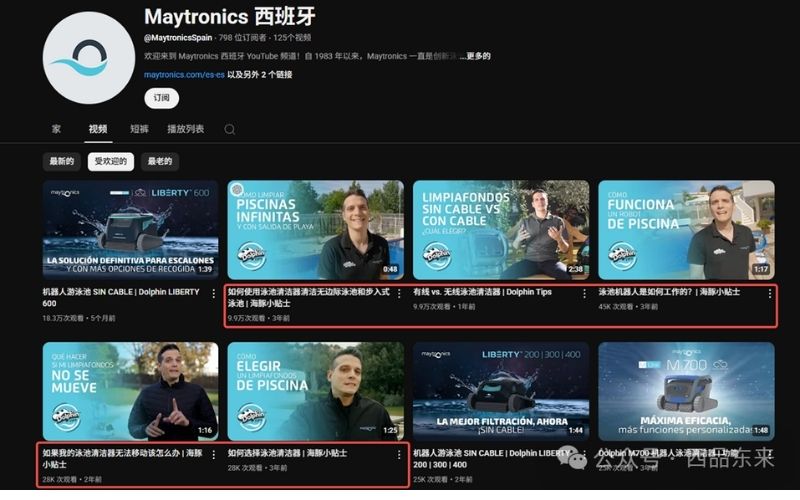800x500 pixels.
Task: Sort videos by 最新的 chip
Action: point(61,161)
